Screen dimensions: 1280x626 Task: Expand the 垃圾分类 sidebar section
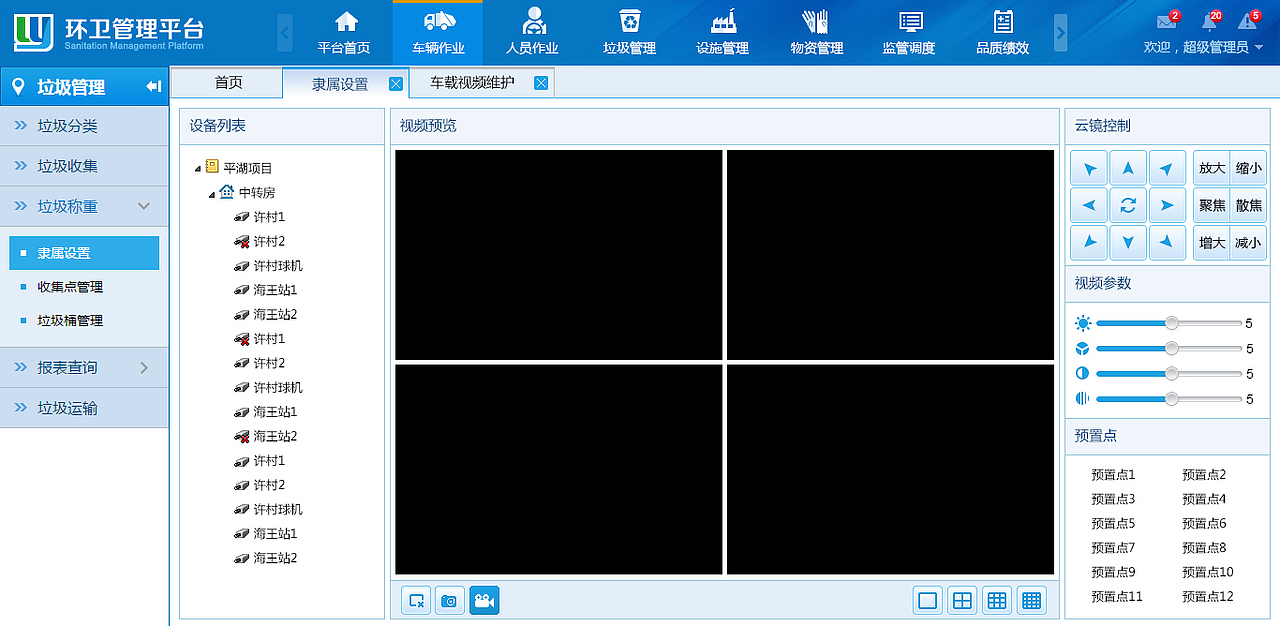(x=84, y=126)
